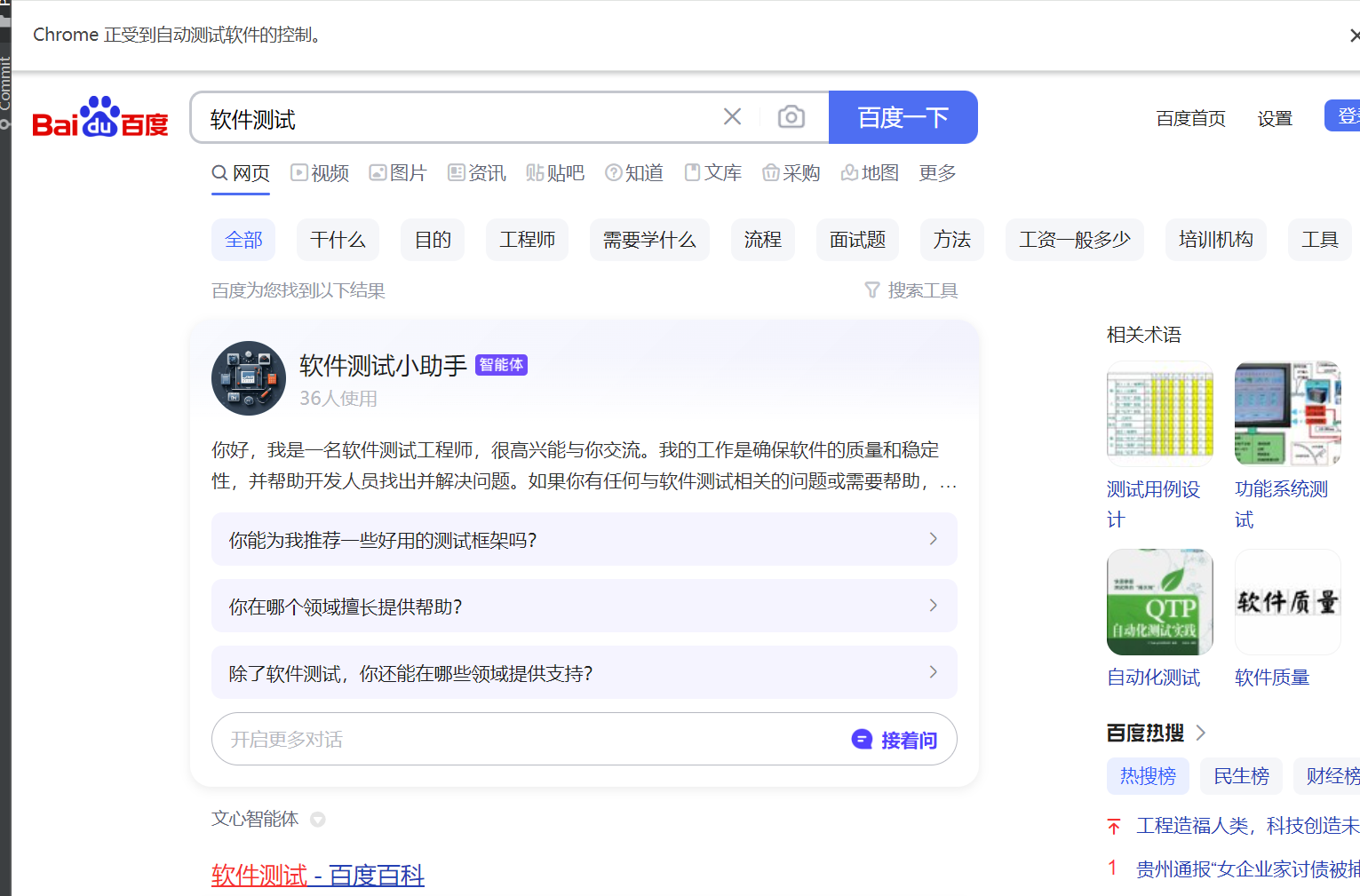The width and height of the screenshot is (1360, 896).
Task: Click the 接着问 button
Action: 895,740
